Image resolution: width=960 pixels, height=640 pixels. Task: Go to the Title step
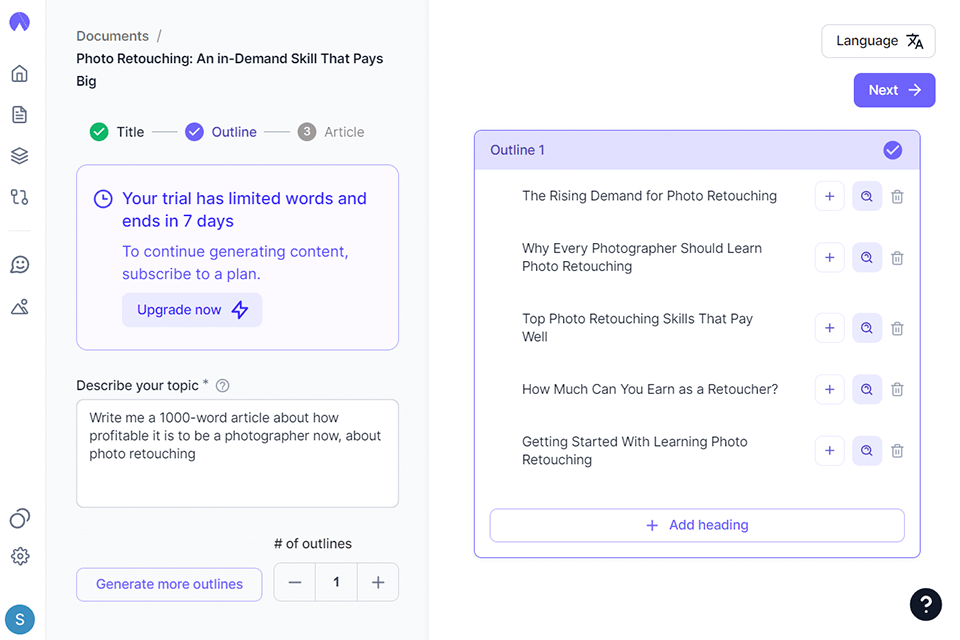tap(117, 132)
